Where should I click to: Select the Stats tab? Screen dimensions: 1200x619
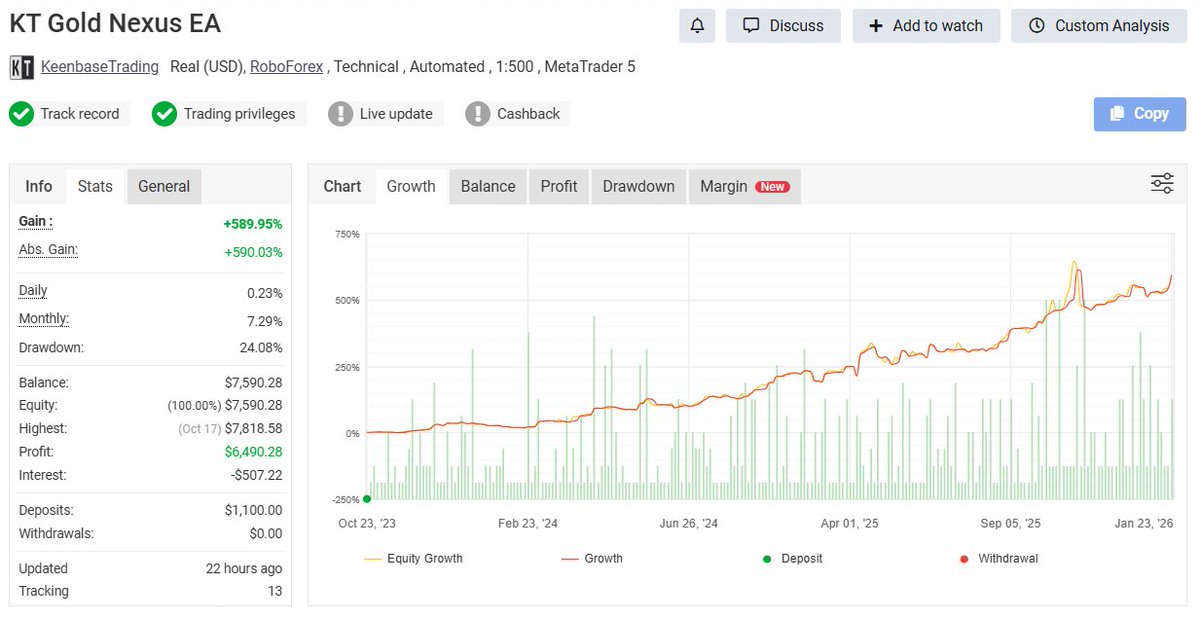95,186
